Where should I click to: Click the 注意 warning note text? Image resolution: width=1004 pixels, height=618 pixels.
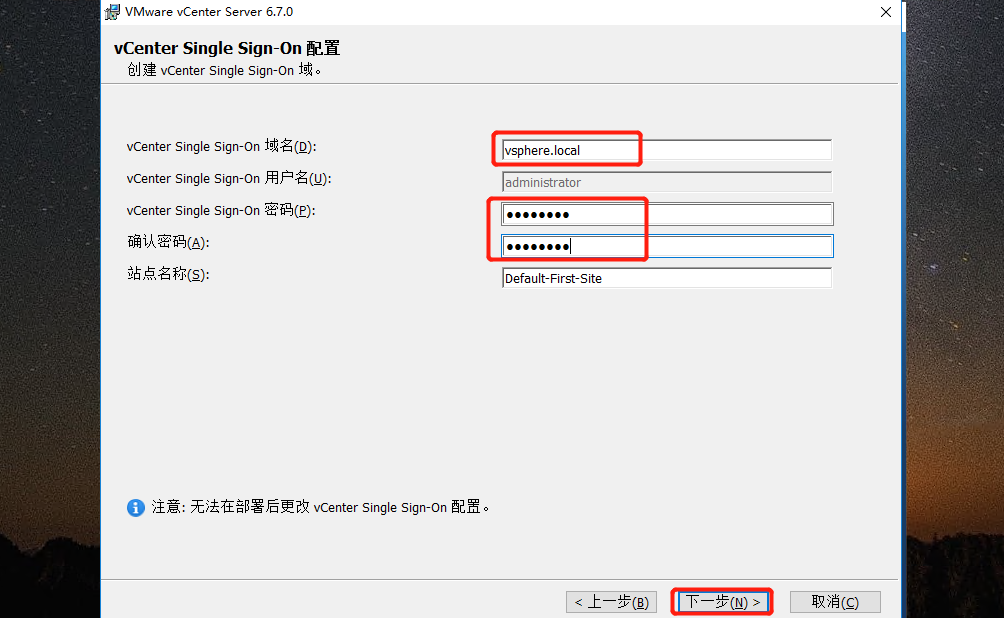pos(320,507)
